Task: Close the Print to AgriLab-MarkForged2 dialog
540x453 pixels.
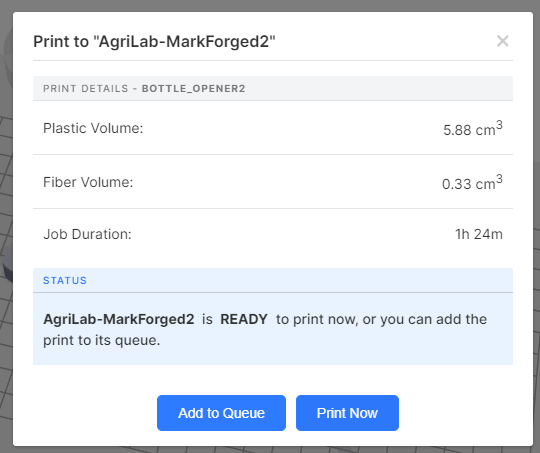Action: (502, 41)
